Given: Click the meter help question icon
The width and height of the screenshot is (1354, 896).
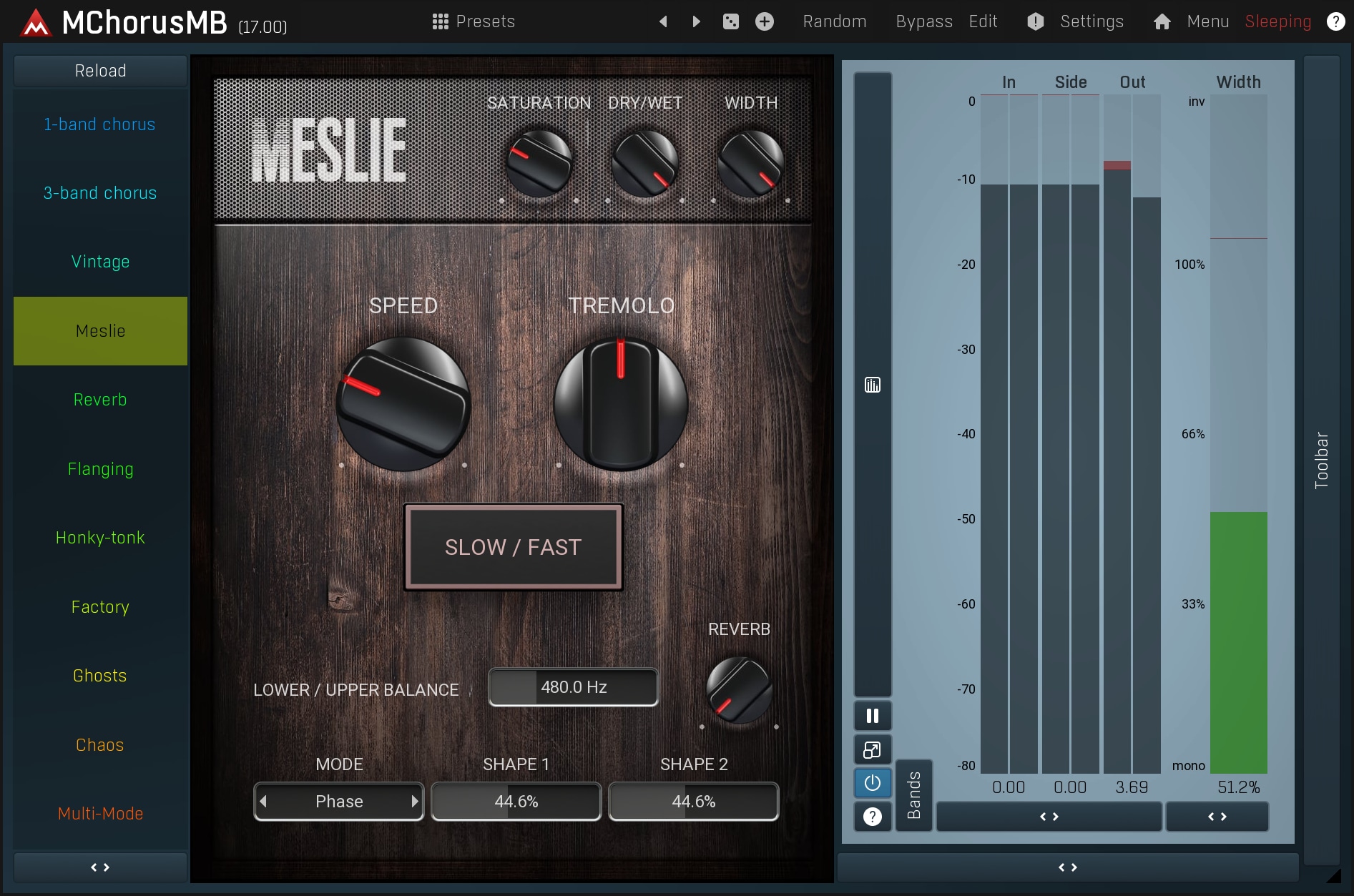Looking at the screenshot, I should coord(872,817).
